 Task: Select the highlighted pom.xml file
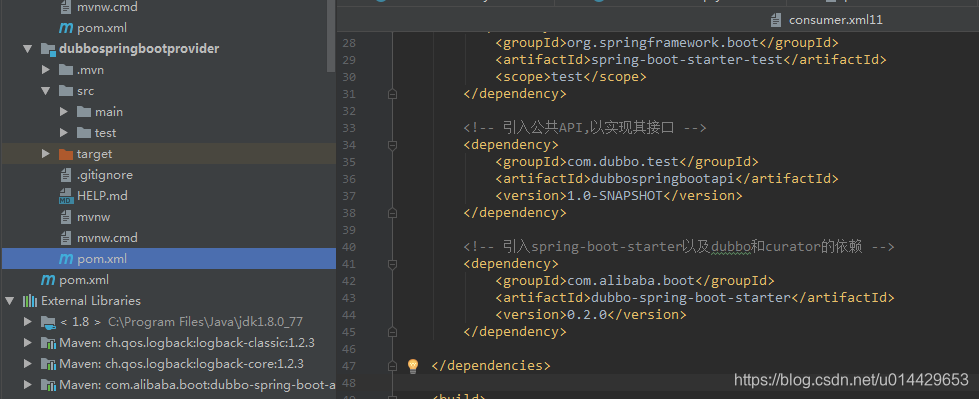coord(102,259)
